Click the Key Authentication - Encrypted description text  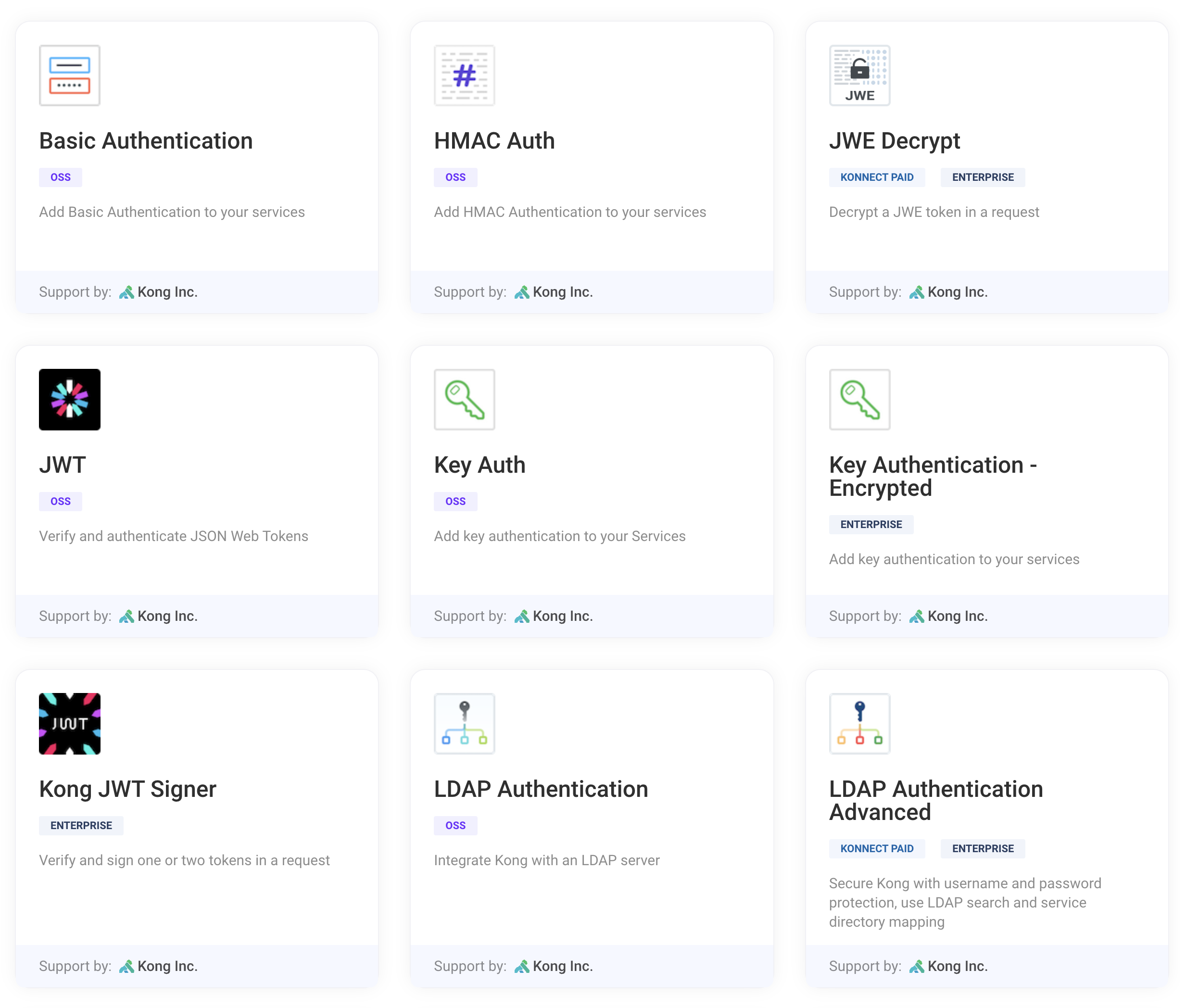tap(954, 559)
